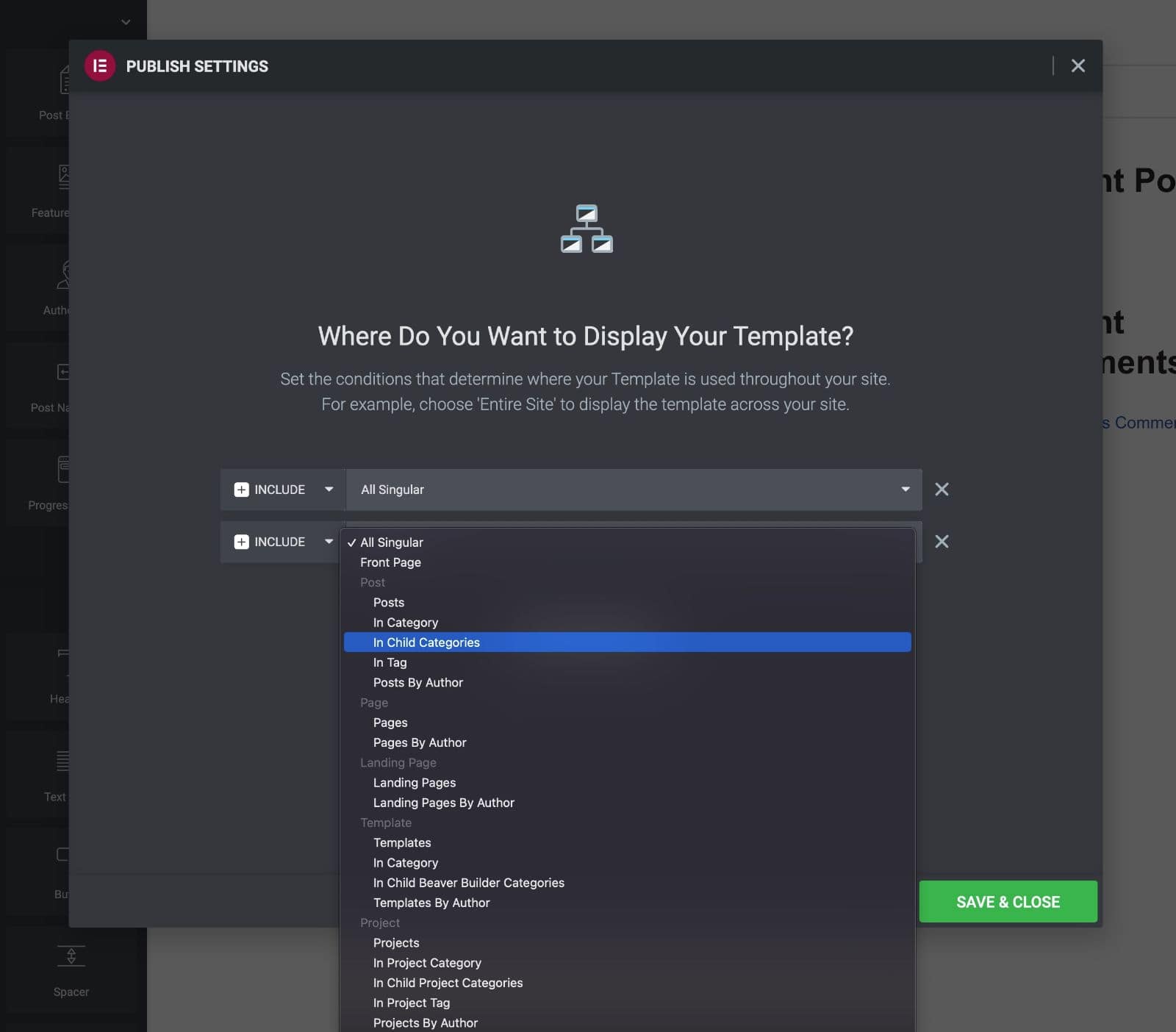Open the All Singular dropdown on first condition
Image resolution: width=1176 pixels, height=1032 pixels.
coord(634,490)
